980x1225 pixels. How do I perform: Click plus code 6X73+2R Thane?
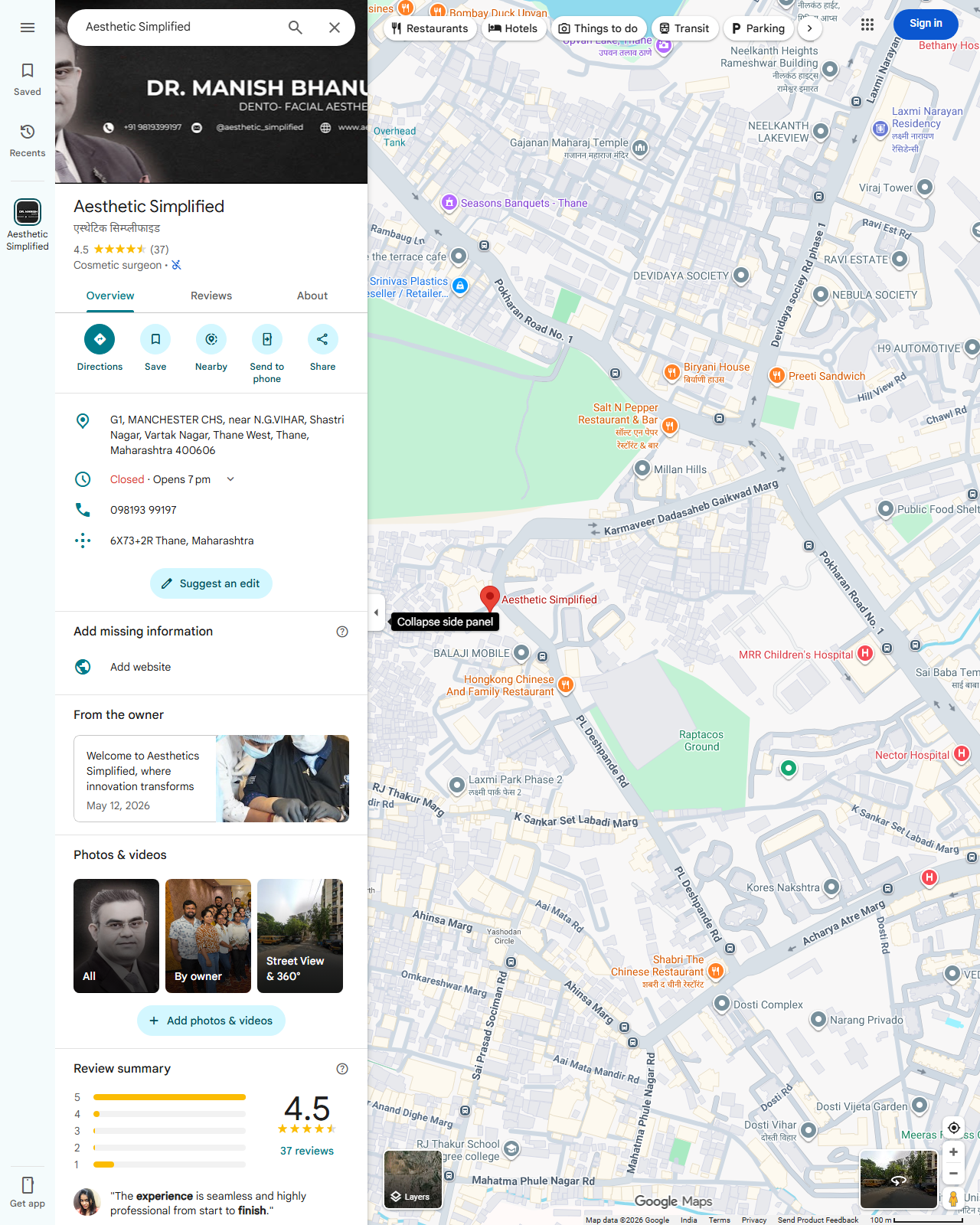point(181,541)
